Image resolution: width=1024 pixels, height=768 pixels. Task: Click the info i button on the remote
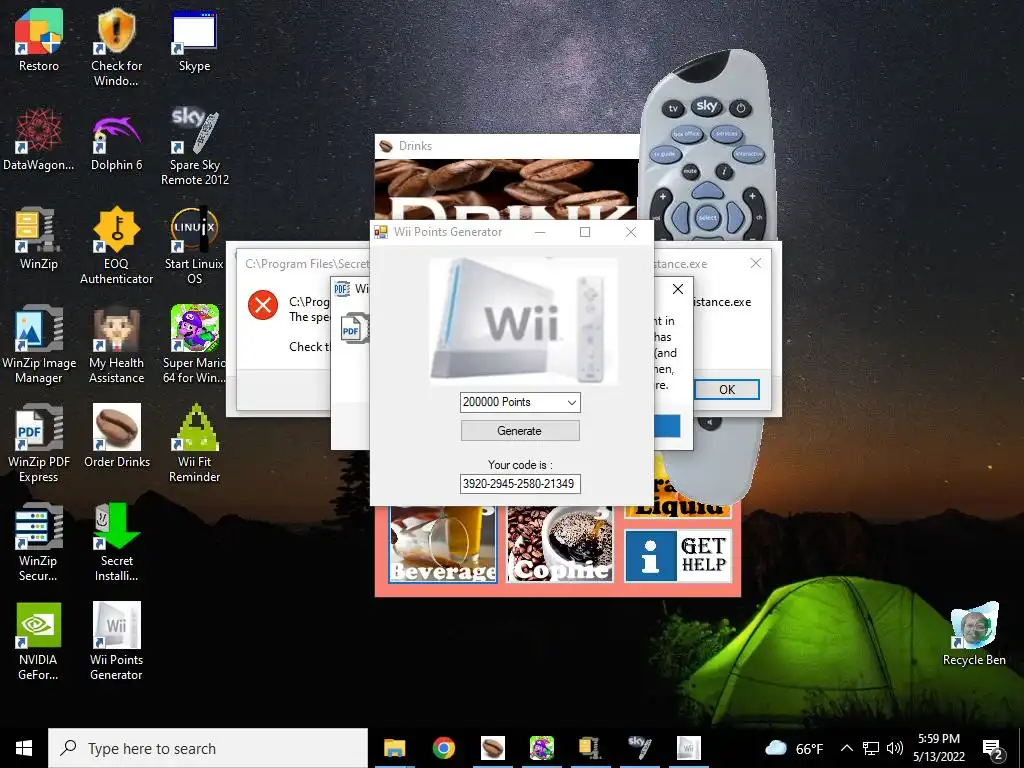[x=724, y=172]
